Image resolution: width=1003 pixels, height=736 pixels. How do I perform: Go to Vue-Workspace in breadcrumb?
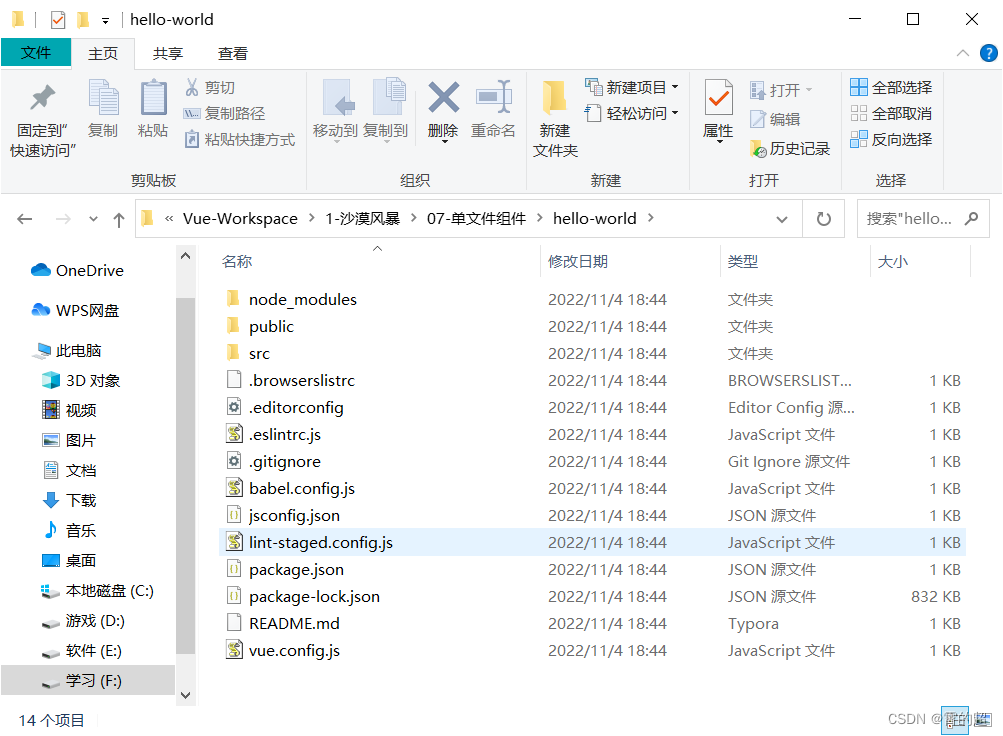click(x=240, y=219)
